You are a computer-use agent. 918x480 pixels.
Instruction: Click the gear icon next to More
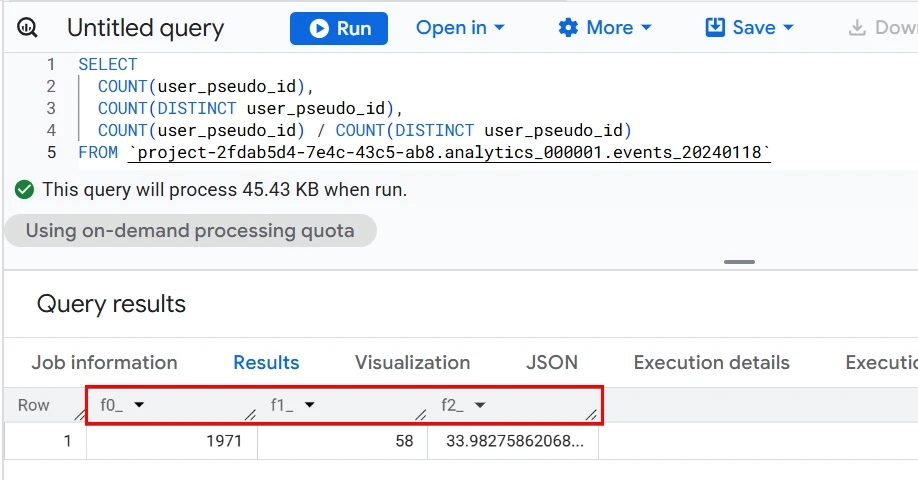(x=568, y=28)
